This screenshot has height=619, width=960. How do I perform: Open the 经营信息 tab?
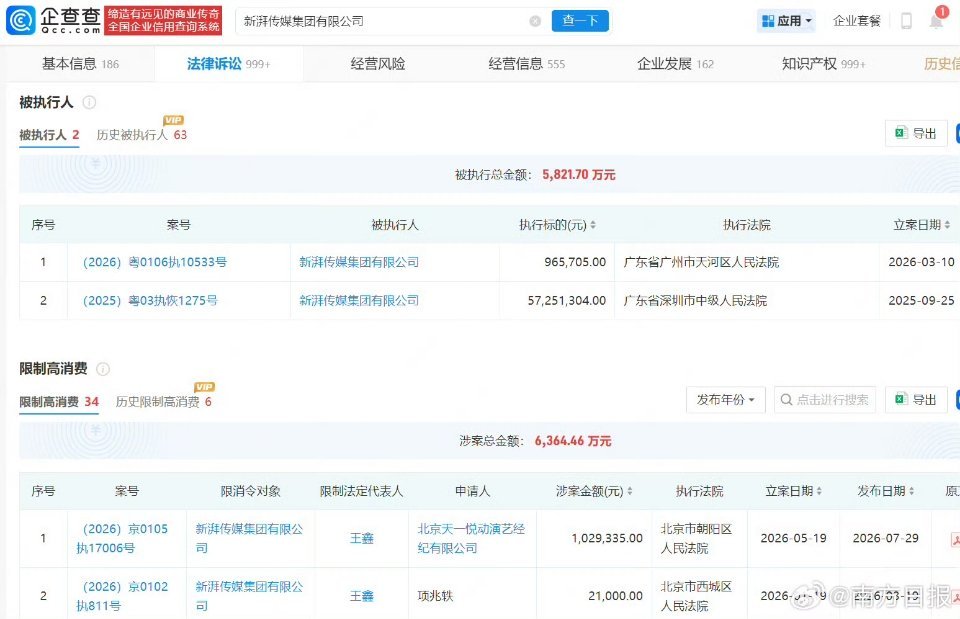[x=527, y=64]
